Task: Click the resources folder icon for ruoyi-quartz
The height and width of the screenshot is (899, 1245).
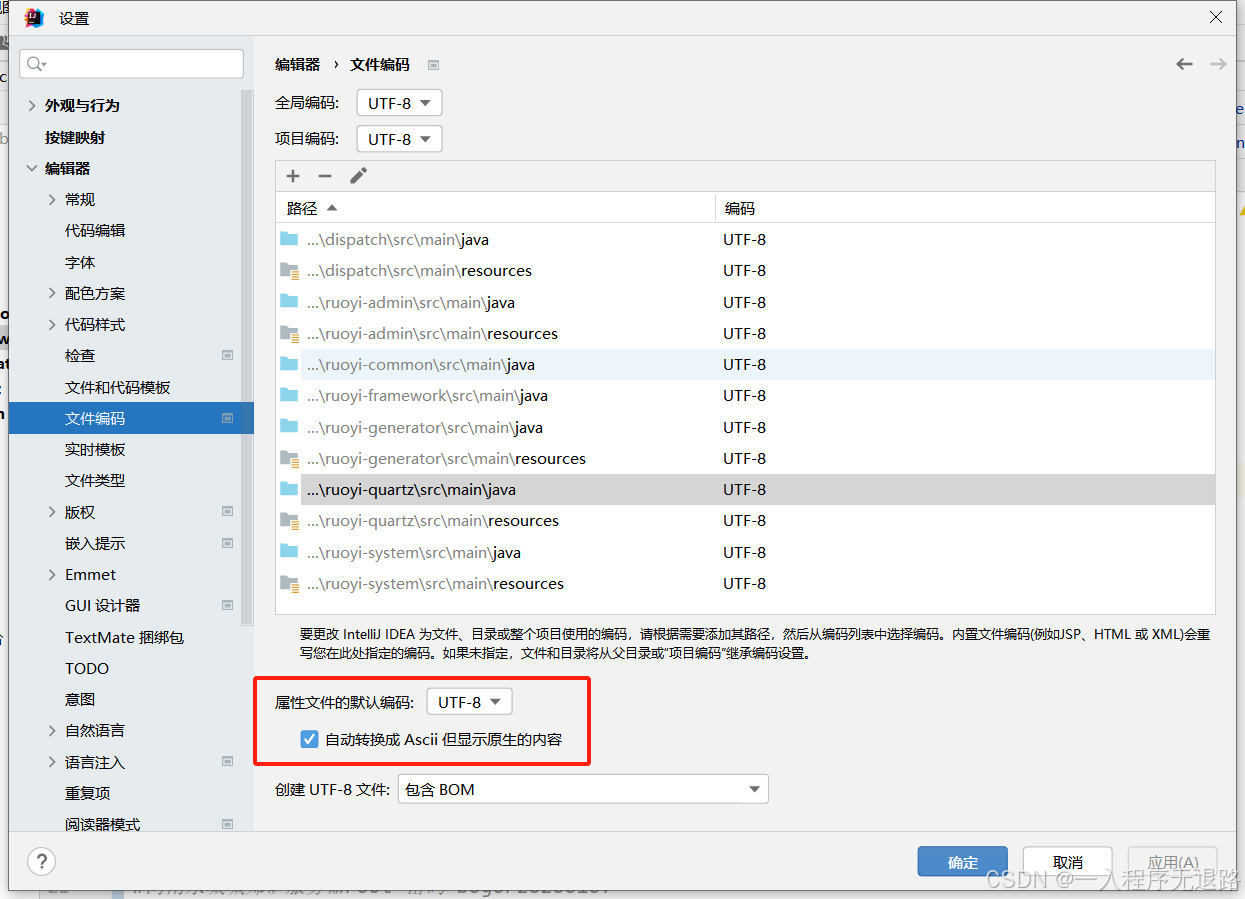Action: click(x=289, y=520)
